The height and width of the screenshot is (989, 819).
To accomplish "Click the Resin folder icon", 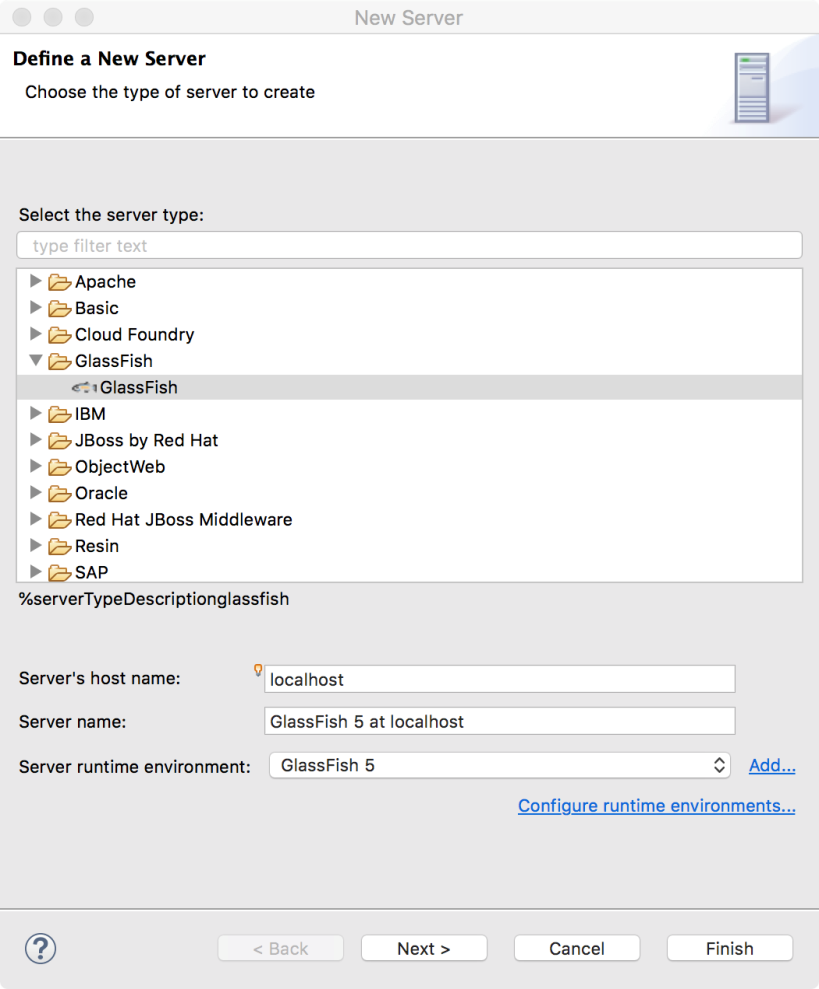I will (x=60, y=546).
